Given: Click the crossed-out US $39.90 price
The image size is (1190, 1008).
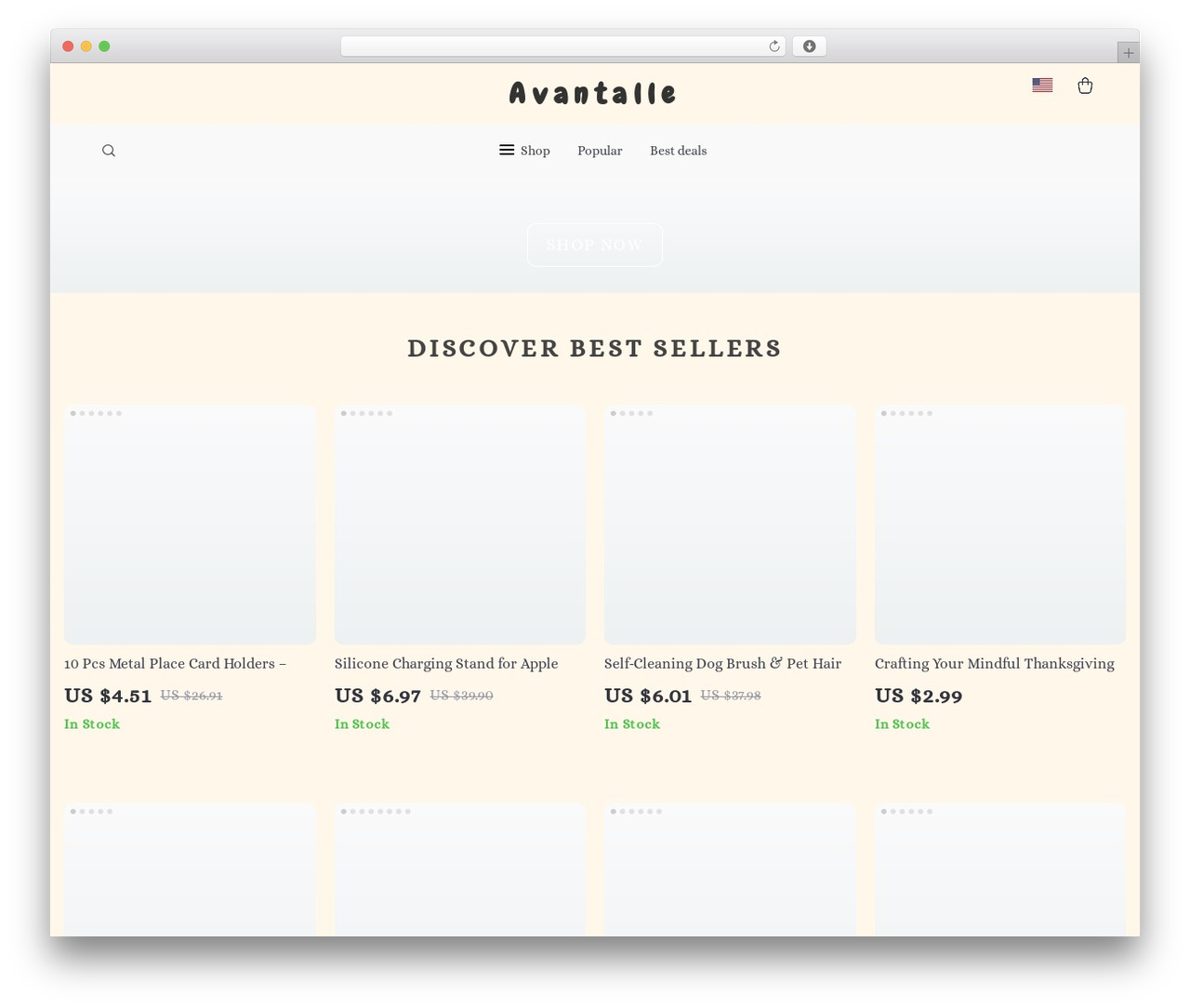Looking at the screenshot, I should 461,696.
